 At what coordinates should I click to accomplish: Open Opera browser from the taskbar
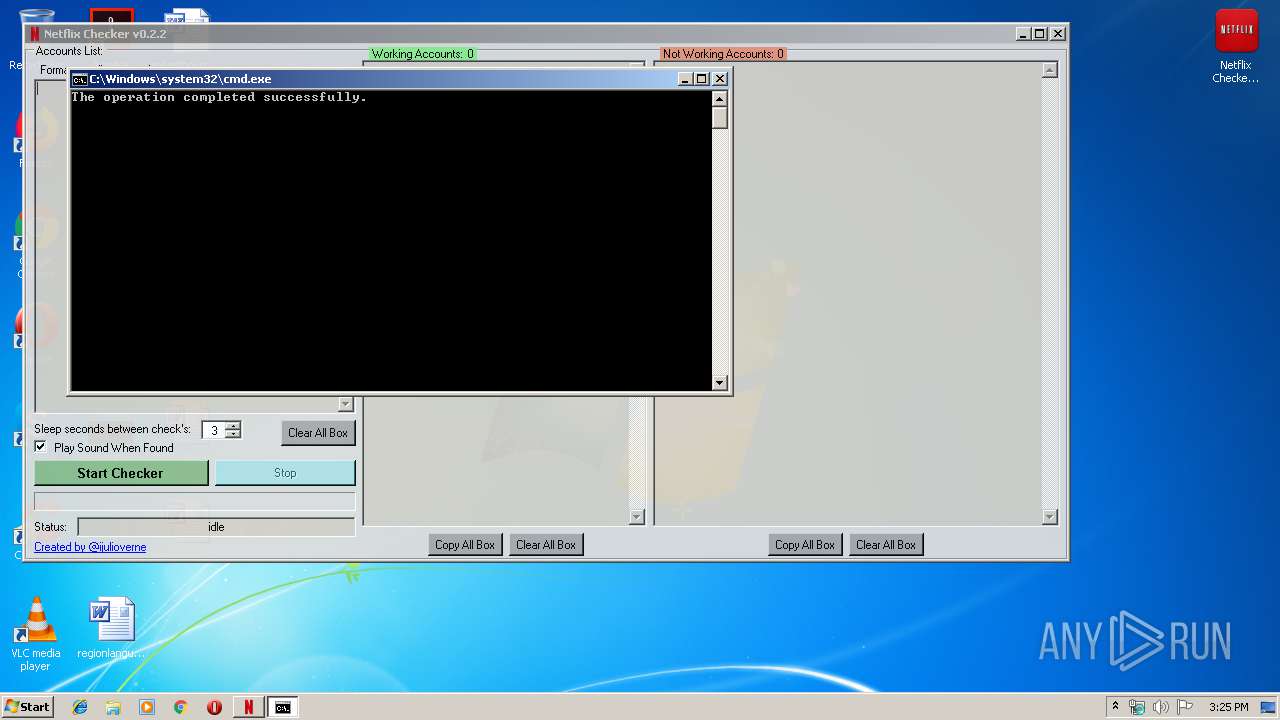coord(214,707)
